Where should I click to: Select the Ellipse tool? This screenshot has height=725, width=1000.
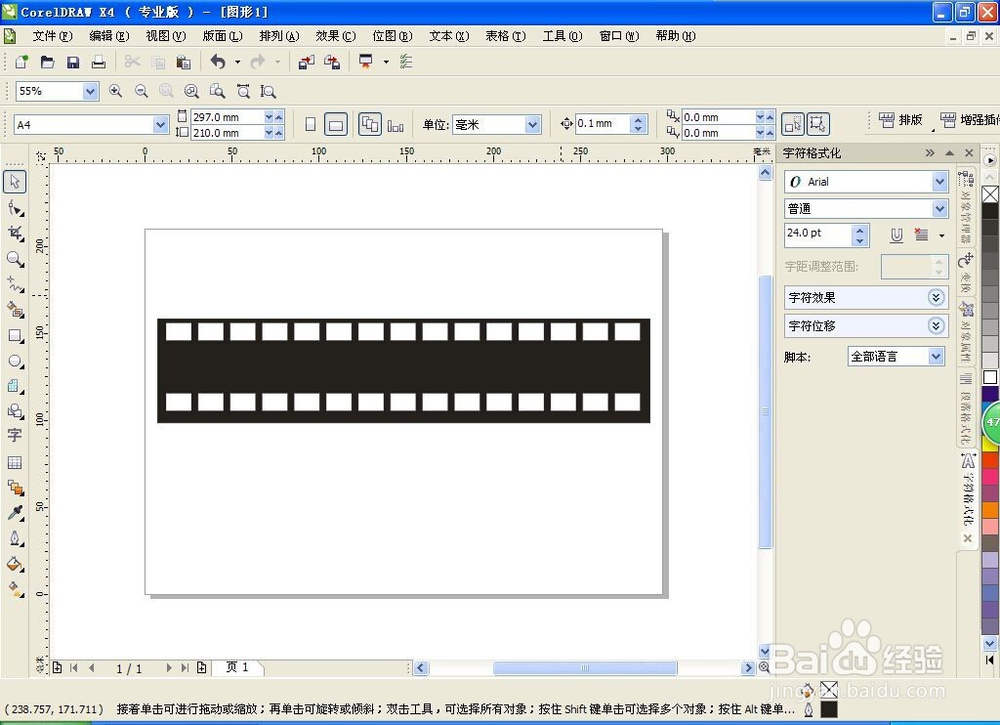tap(15, 361)
